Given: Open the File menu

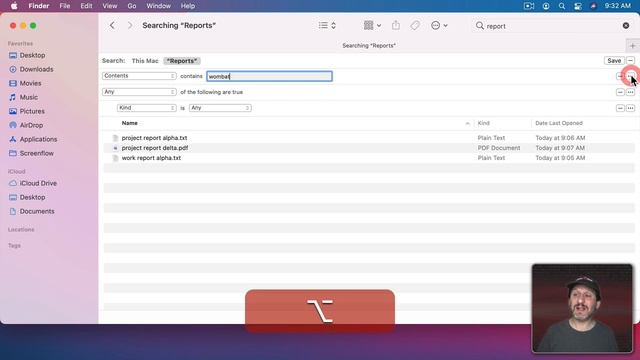Looking at the screenshot, I should tap(64, 6).
